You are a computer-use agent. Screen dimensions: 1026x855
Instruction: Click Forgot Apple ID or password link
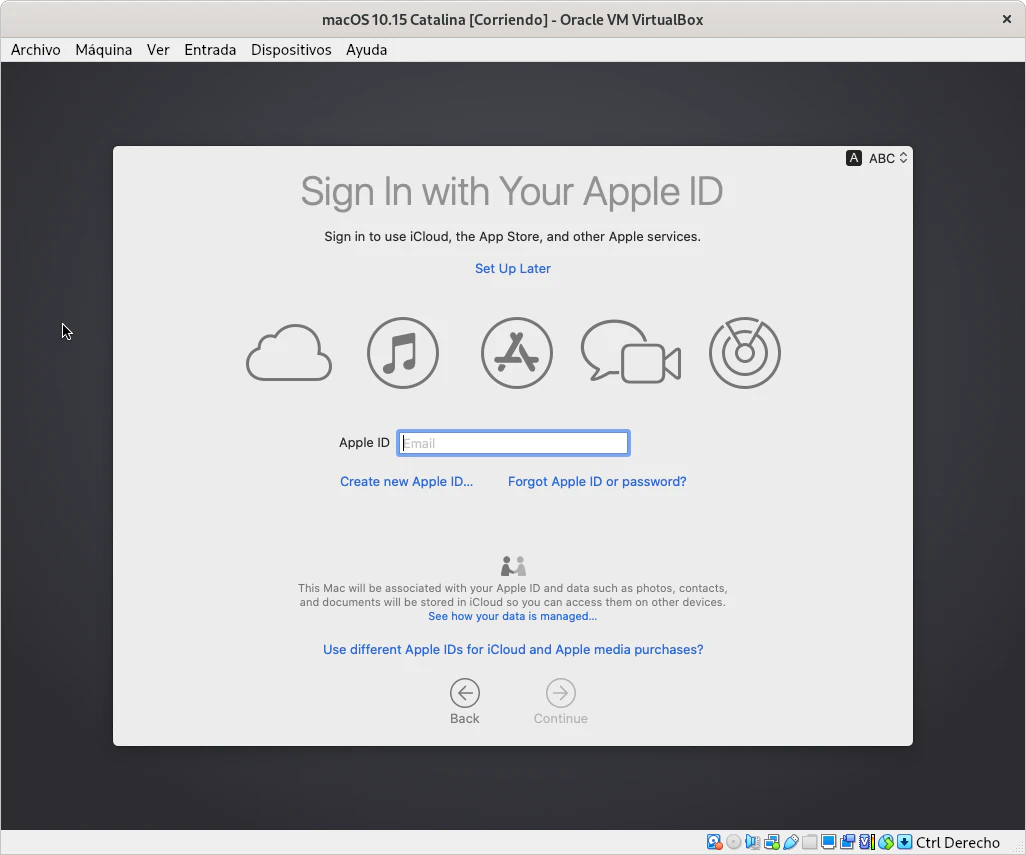coord(597,481)
